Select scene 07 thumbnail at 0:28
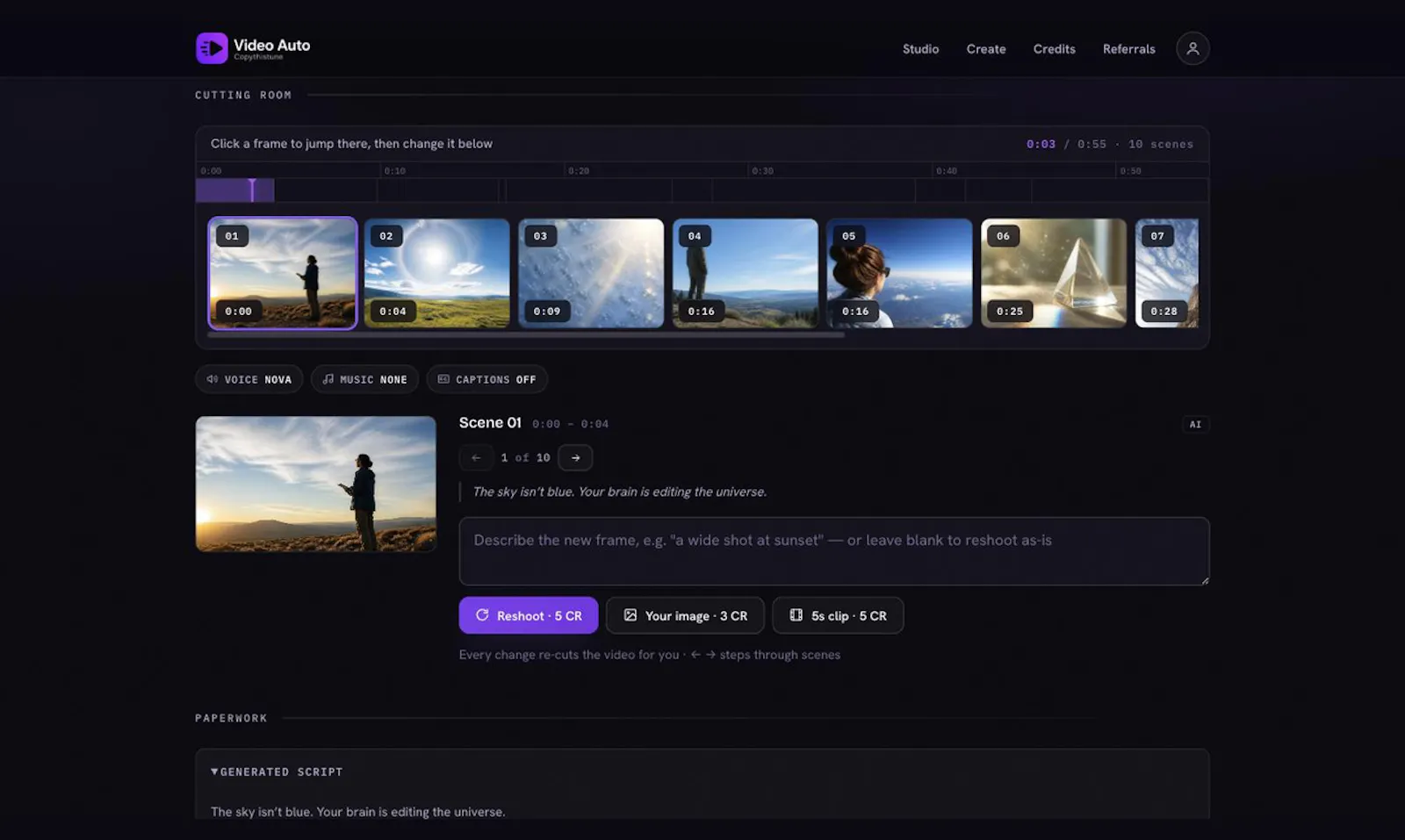The height and width of the screenshot is (840, 1405). pyautogui.click(x=1167, y=273)
